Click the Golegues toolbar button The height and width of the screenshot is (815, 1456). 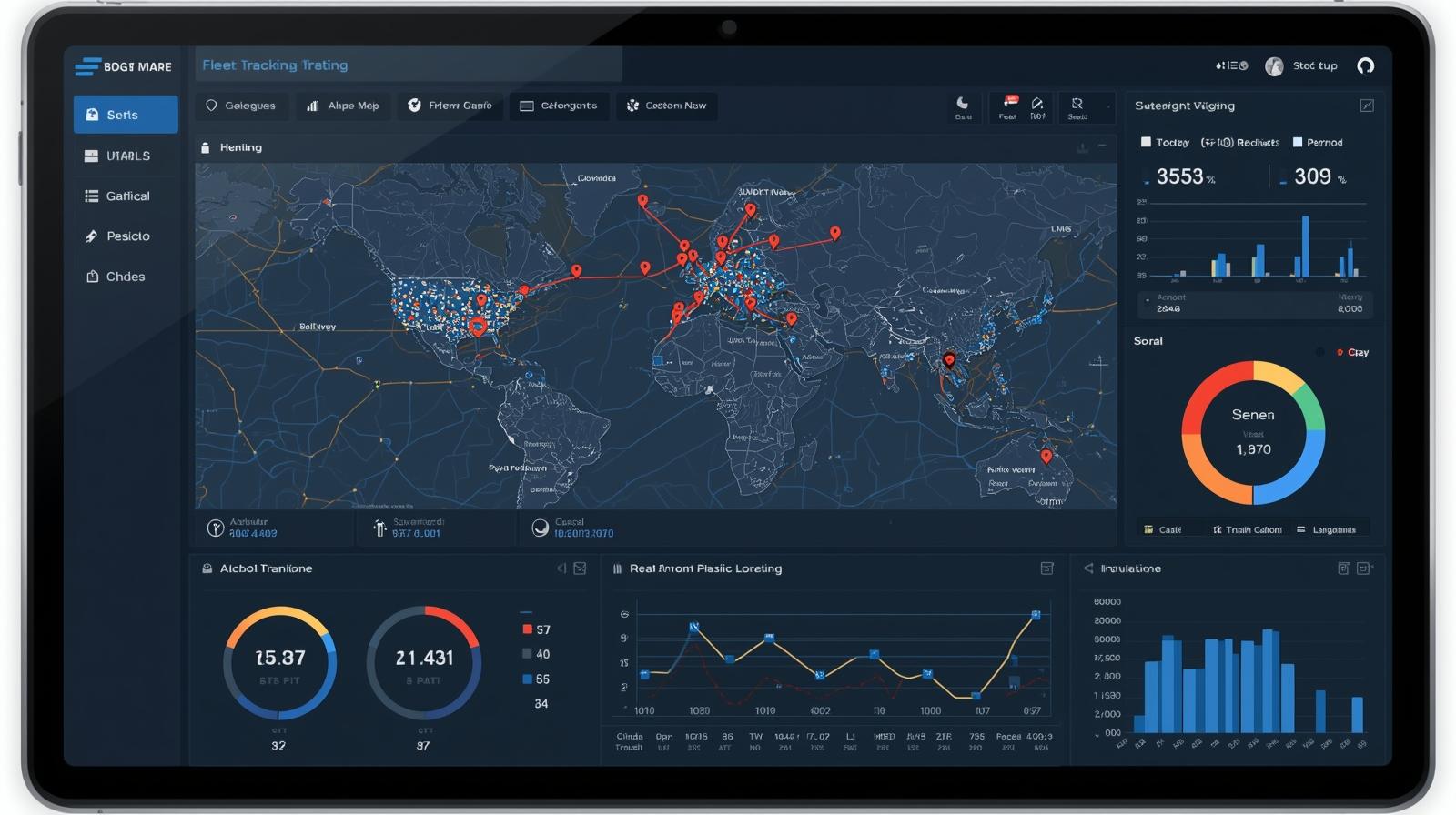click(241, 106)
